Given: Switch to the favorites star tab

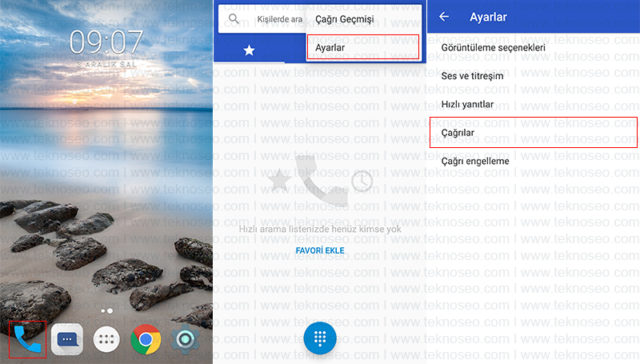Looking at the screenshot, I should pos(249,50).
